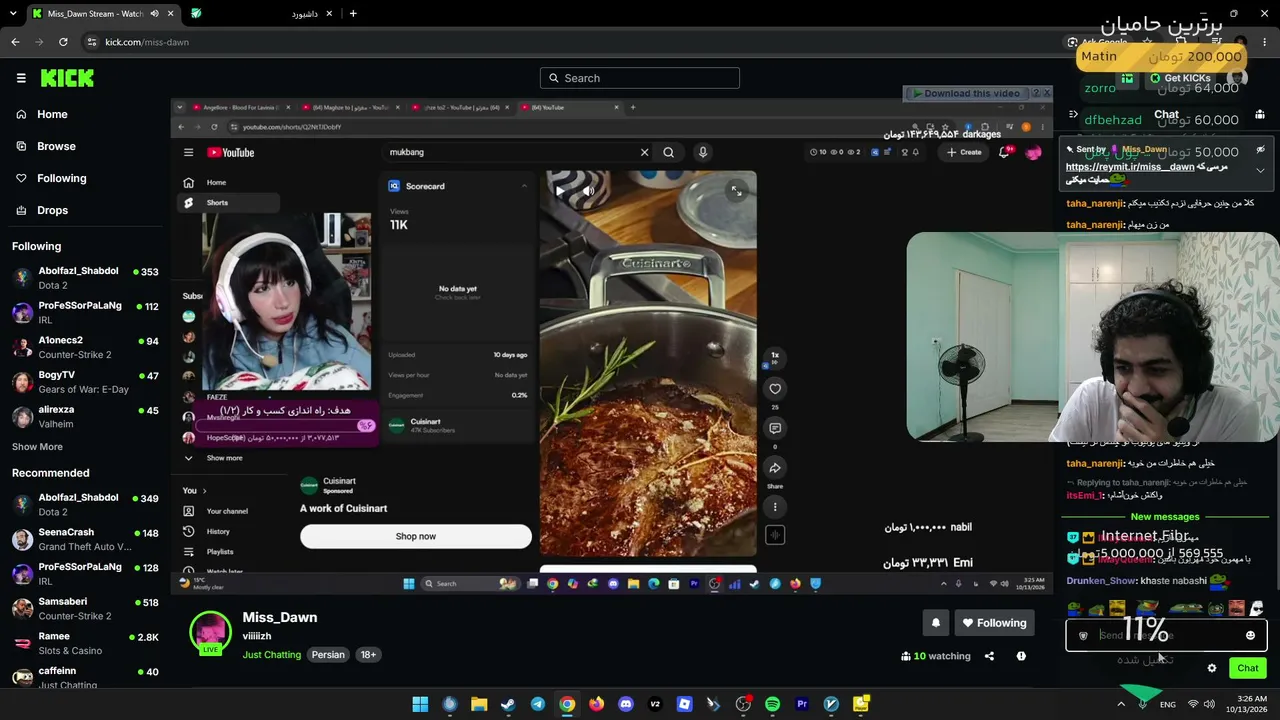Viewport: 1280px width, 720px height.
Task: Click the Get KICKs button
Action: click(x=1180, y=78)
